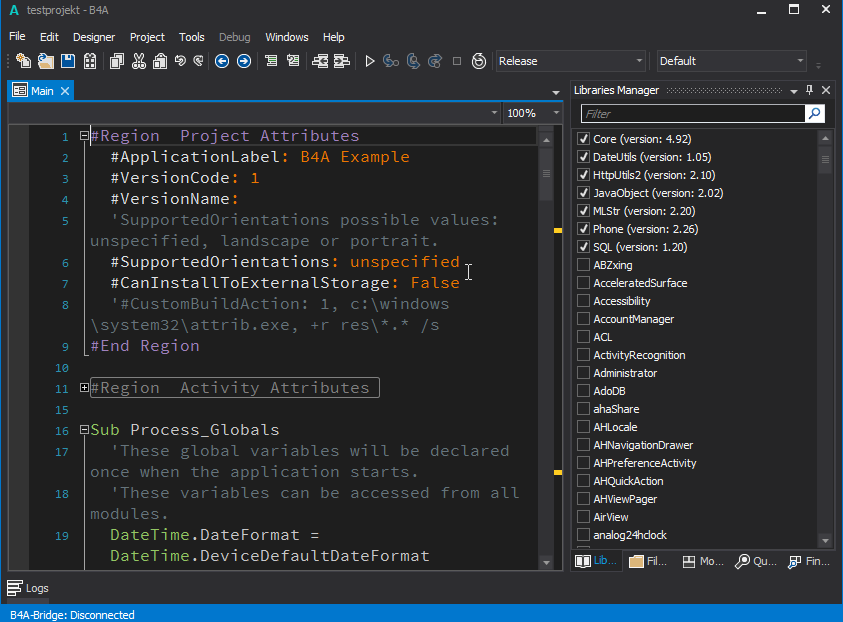
Task: Click the Cut scissors icon
Action: pyautogui.click(x=138, y=61)
